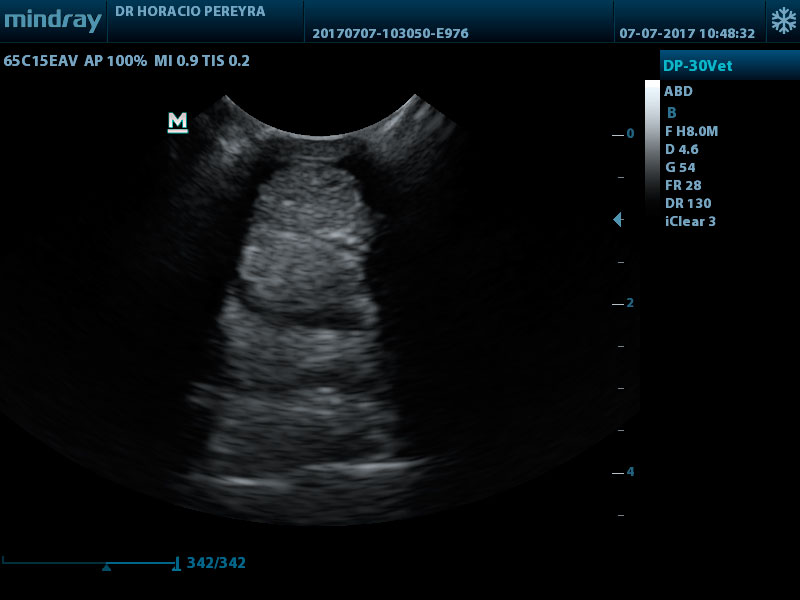This screenshot has width=800, height=600.
Task: Click the depth D 4.6 parameter
Action: point(682,149)
